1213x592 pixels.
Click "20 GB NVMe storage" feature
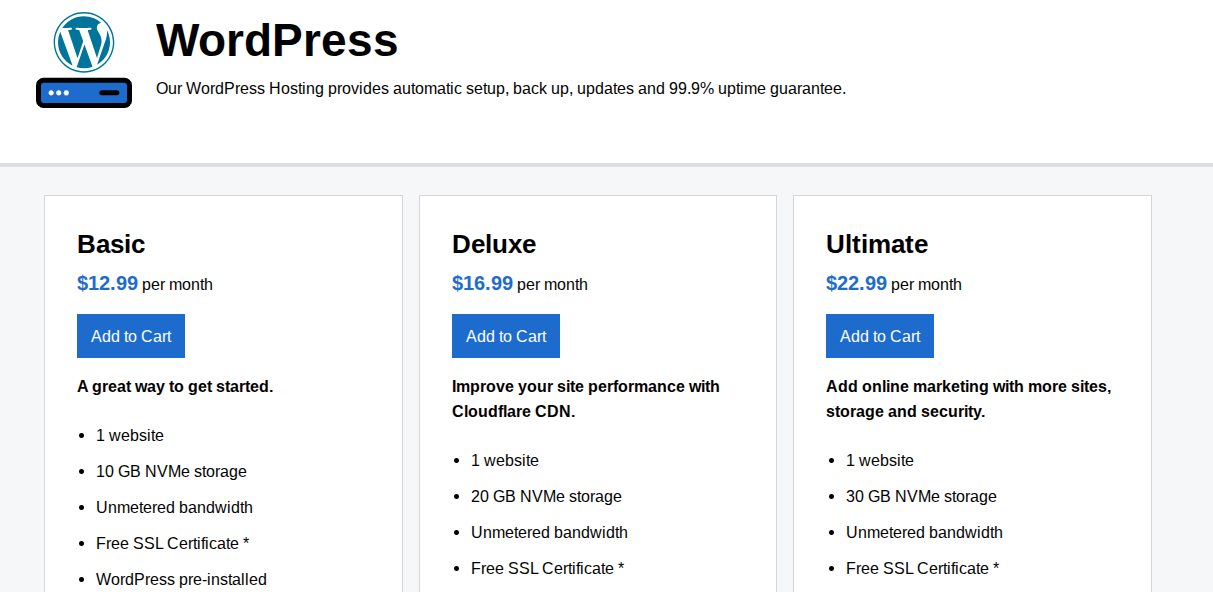coord(546,496)
